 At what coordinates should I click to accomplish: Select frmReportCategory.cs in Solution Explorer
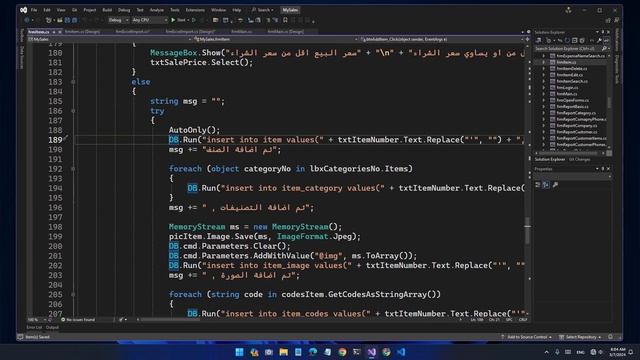click(576, 113)
